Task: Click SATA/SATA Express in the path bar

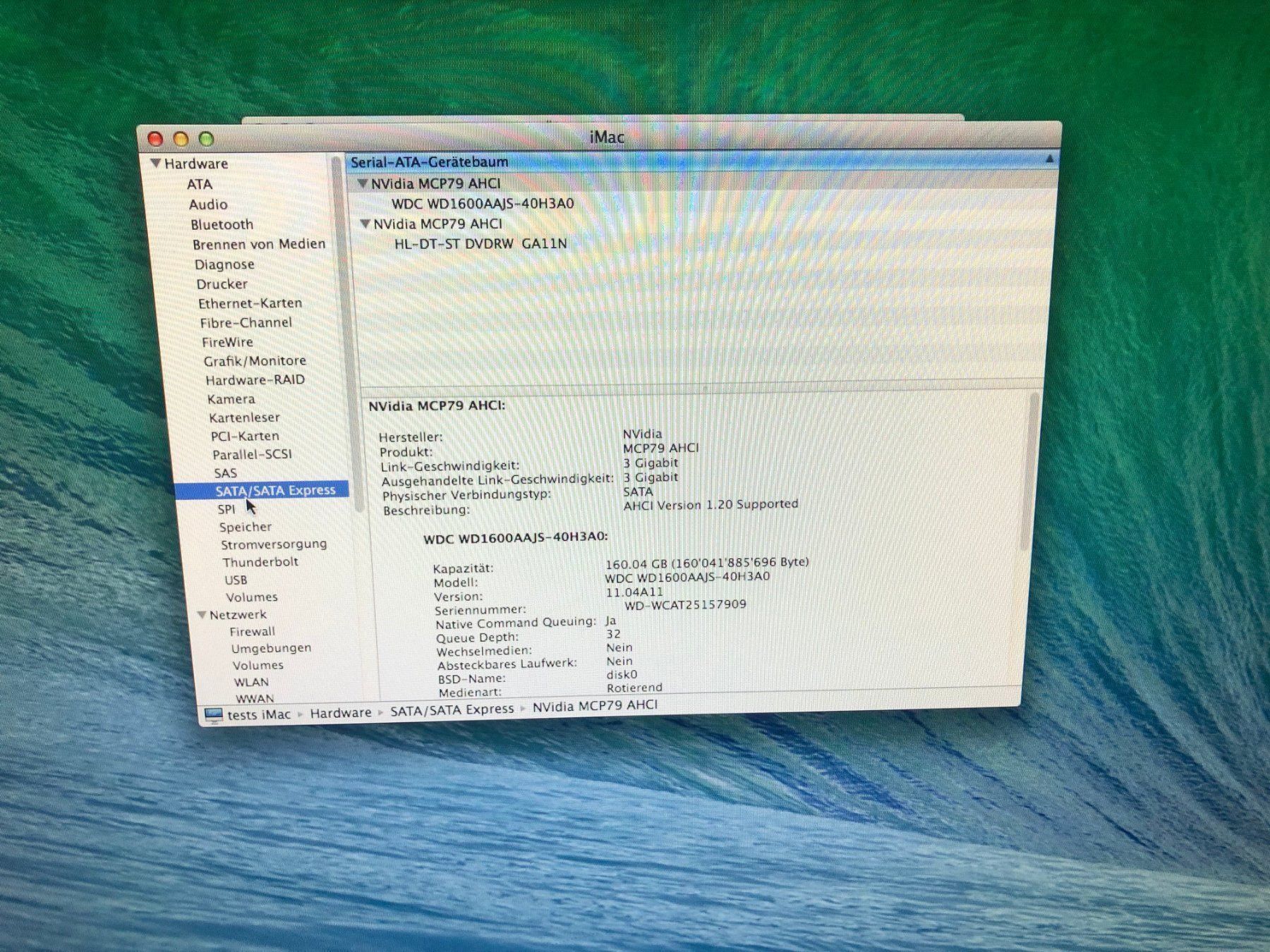Action: (x=452, y=709)
